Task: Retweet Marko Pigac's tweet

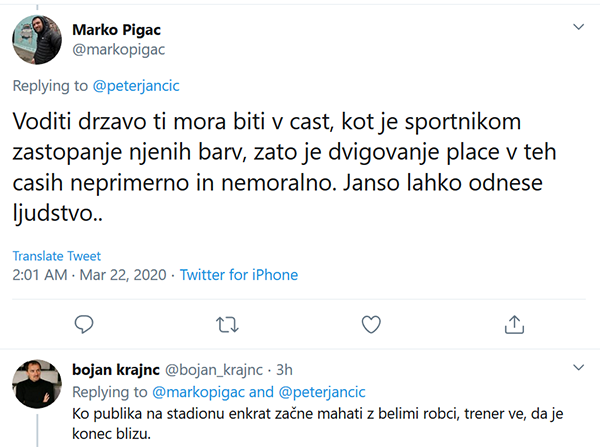Action: (x=228, y=323)
